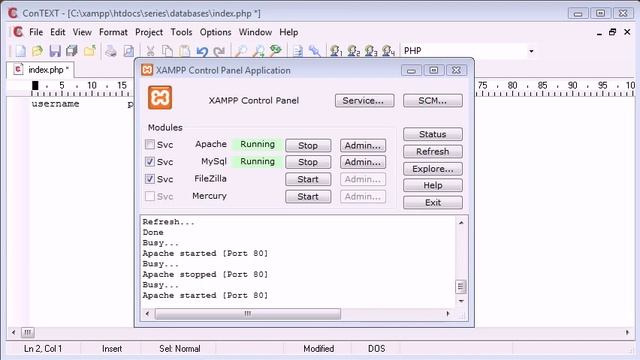The height and width of the screenshot is (360, 640).
Task: Open the PHP highlighter dropdown
Action: click(x=531, y=51)
